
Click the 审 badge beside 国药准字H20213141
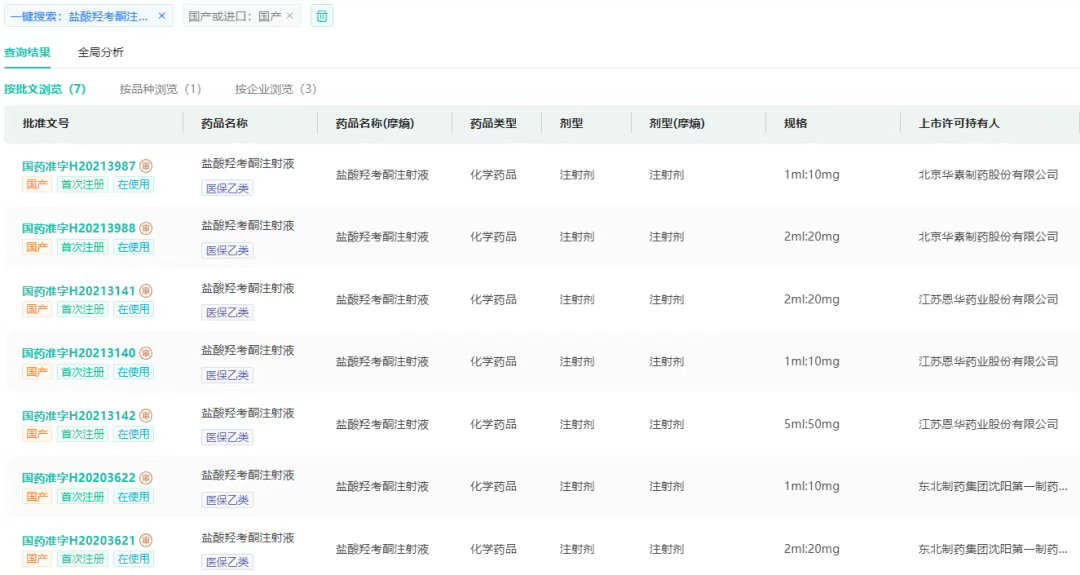tap(146, 291)
